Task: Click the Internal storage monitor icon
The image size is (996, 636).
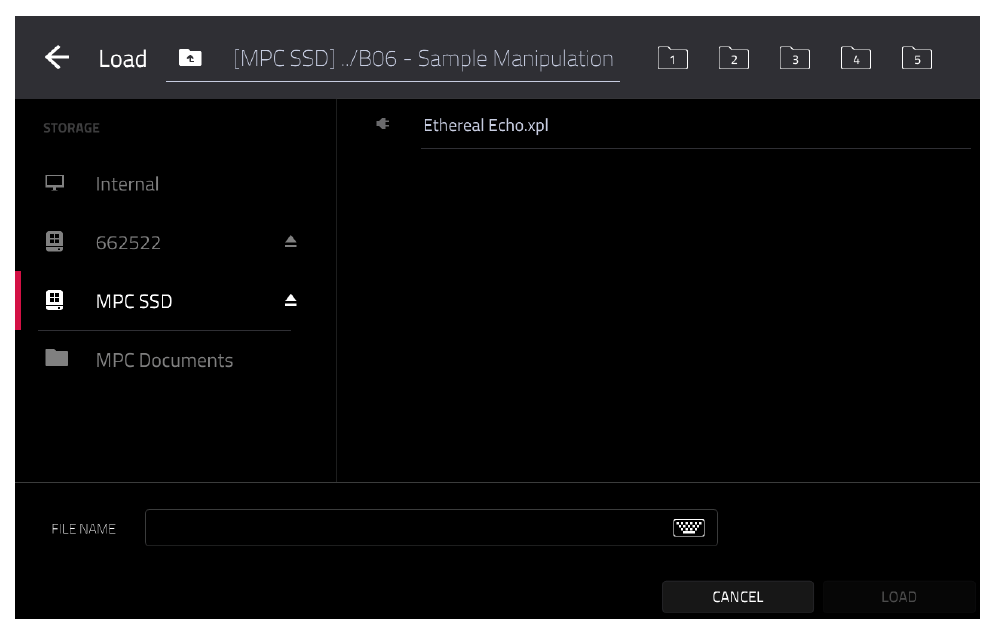Action: (x=55, y=183)
